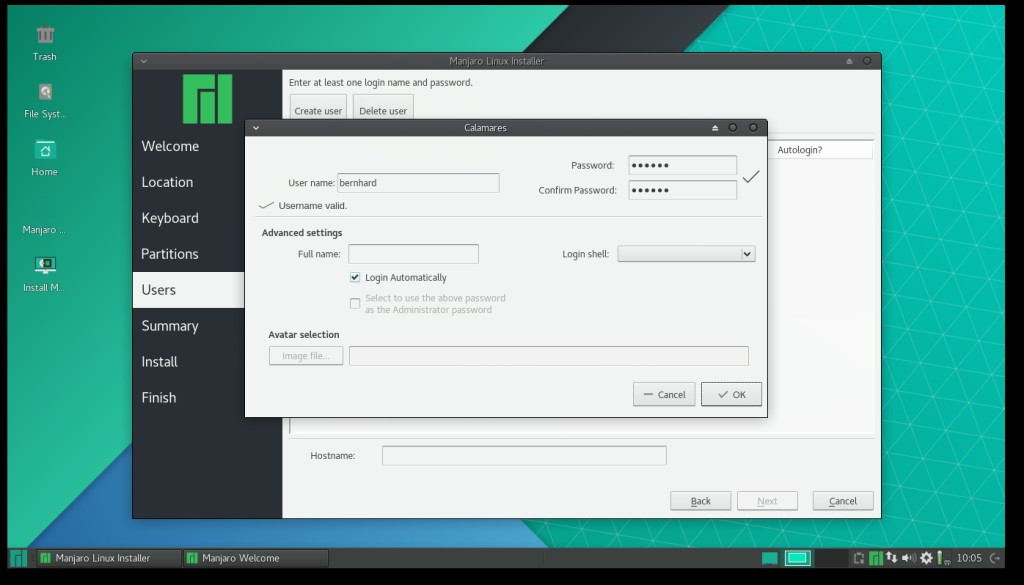The height and width of the screenshot is (585, 1024).
Task: Click the 'Avatar selection' heading
Action: pyautogui.click(x=304, y=334)
